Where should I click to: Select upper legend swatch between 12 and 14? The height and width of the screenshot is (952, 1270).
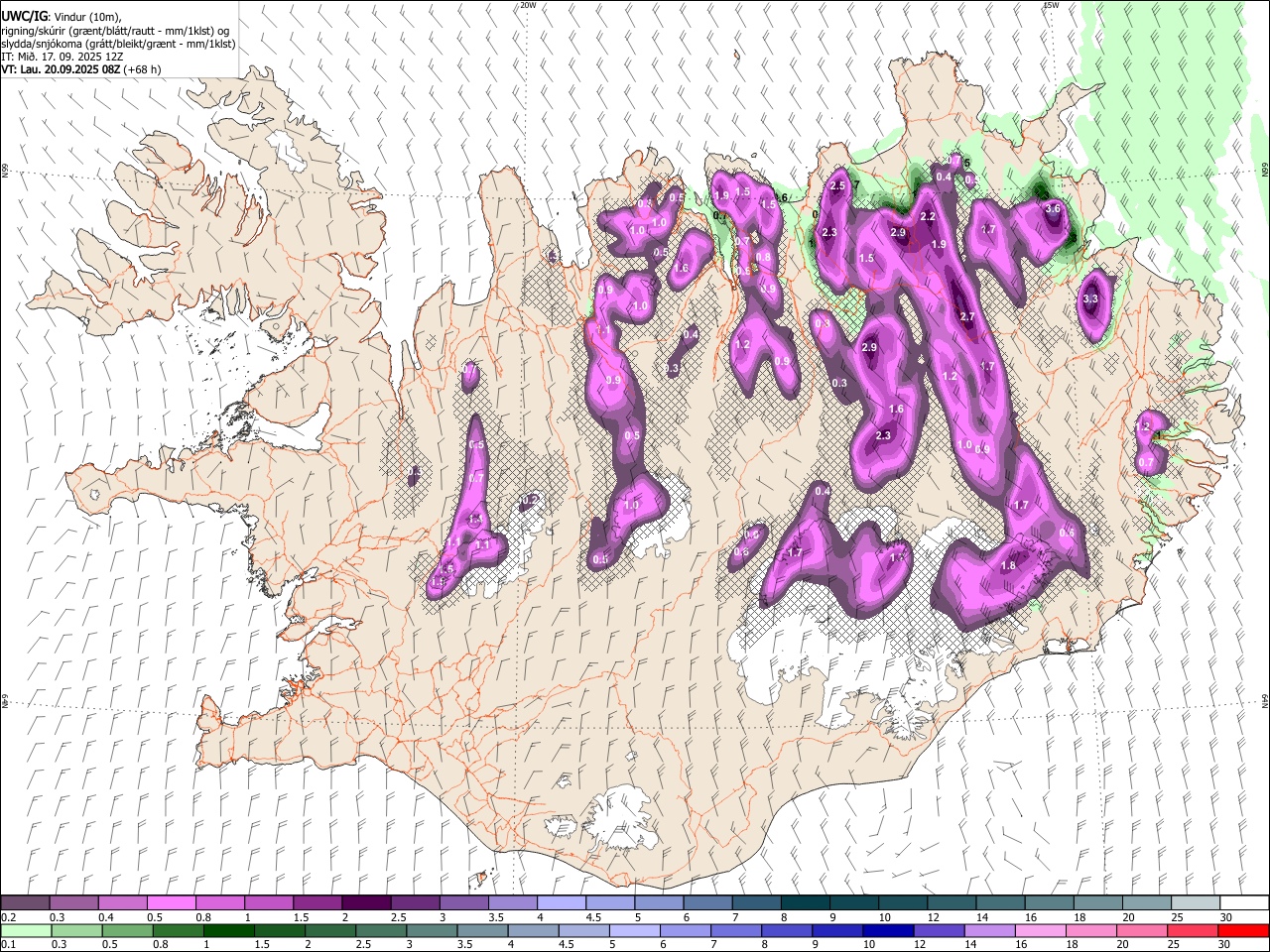pyautogui.click(x=952, y=902)
